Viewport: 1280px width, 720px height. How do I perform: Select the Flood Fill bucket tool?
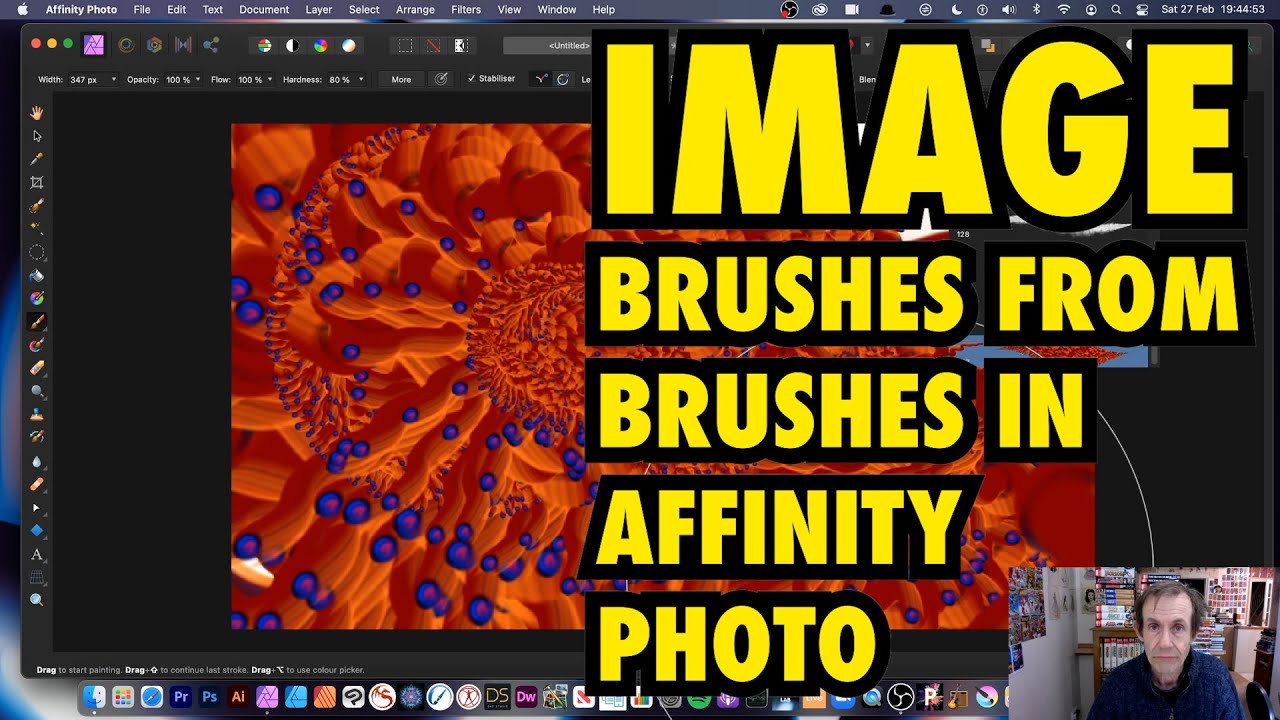37,275
